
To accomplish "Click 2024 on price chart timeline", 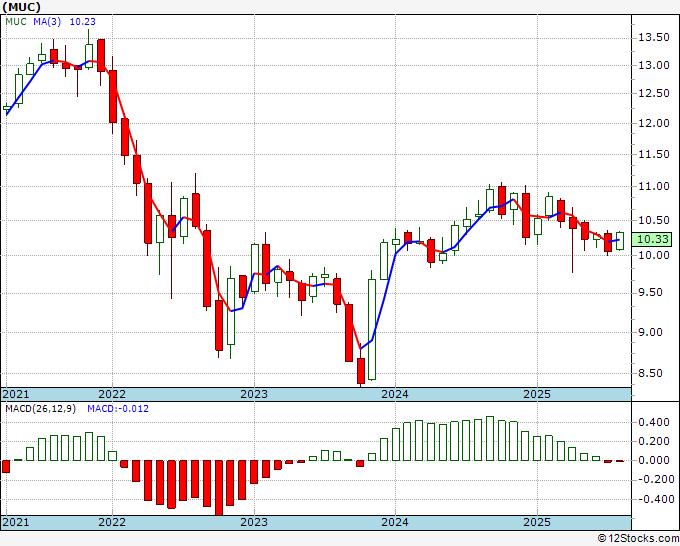I will [x=395, y=394].
